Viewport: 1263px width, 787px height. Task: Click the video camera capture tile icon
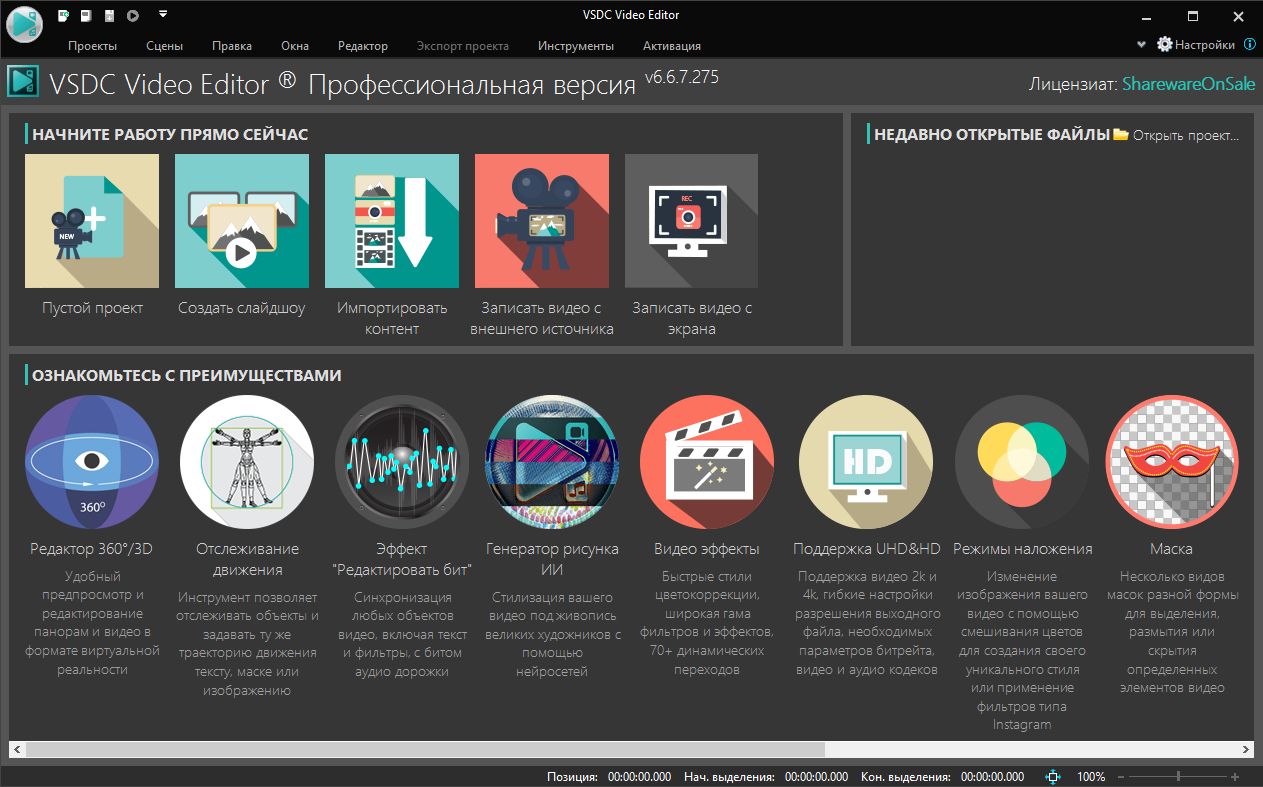[x=542, y=221]
